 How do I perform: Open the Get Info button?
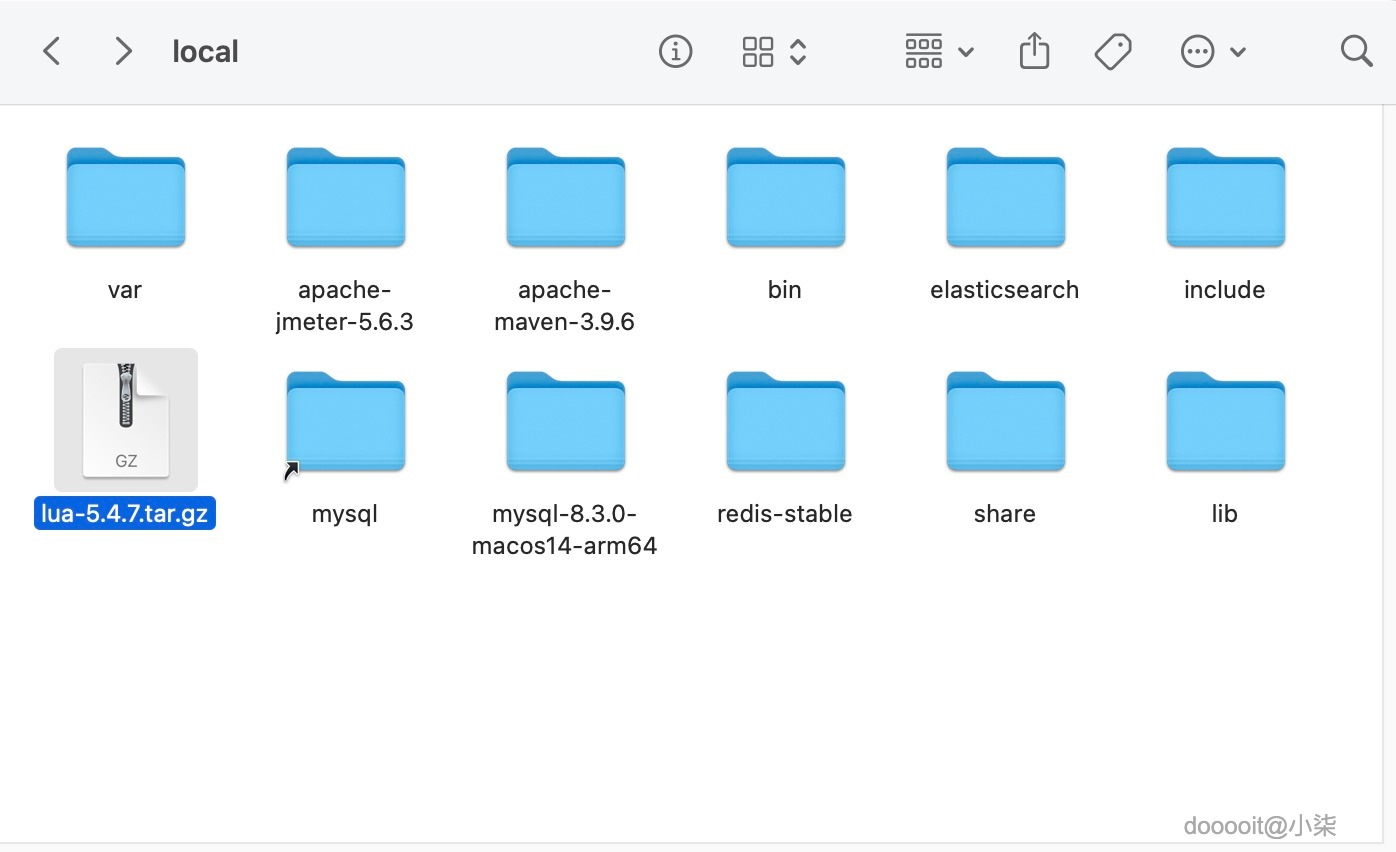pyautogui.click(x=676, y=51)
